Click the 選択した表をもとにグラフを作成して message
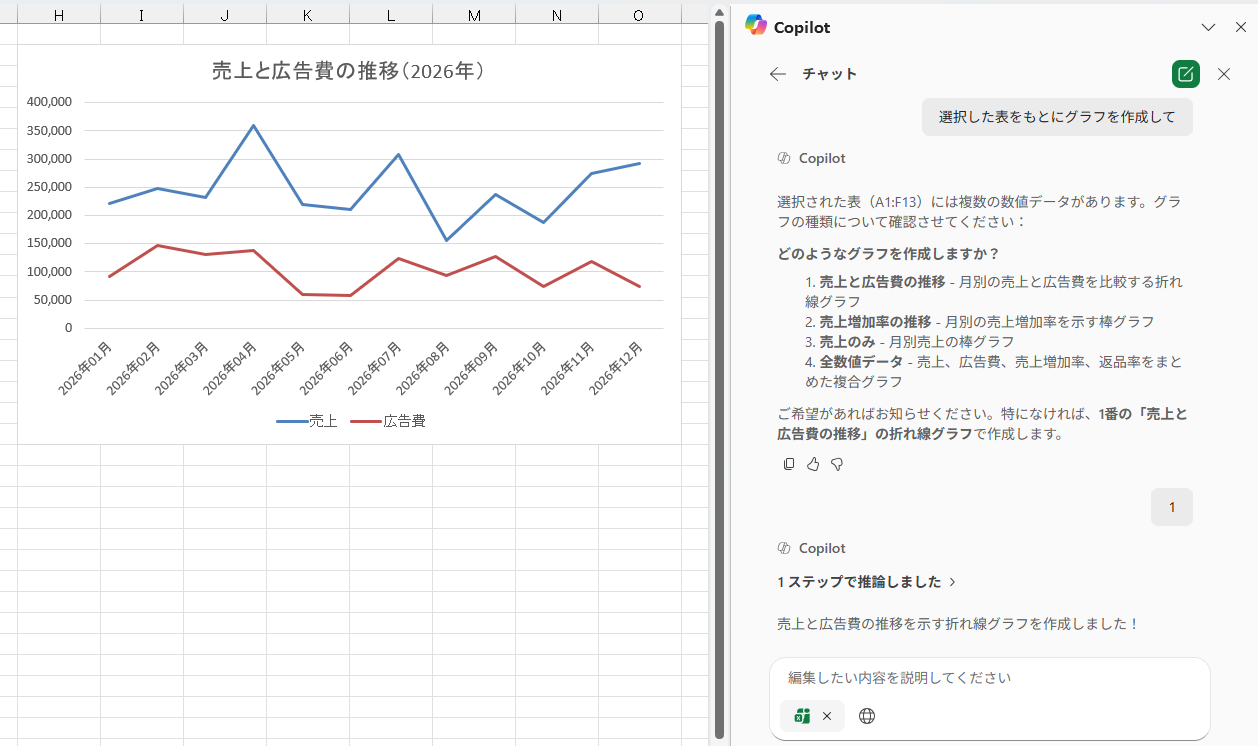 tap(1056, 117)
